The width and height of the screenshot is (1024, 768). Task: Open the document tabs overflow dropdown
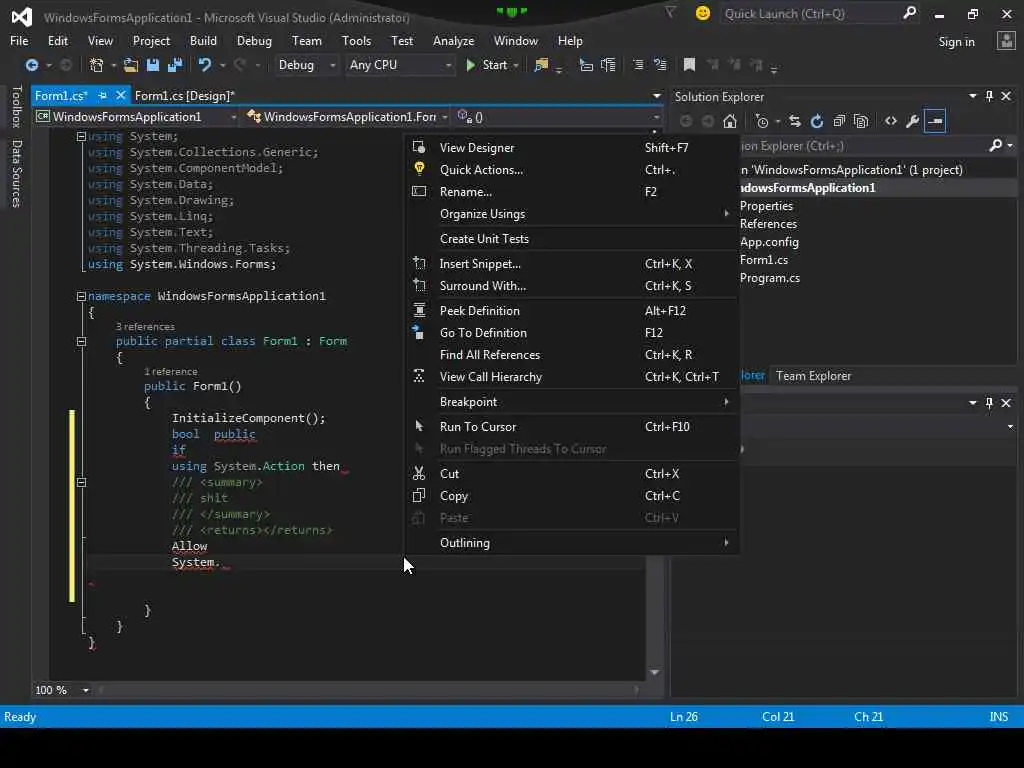[656, 96]
